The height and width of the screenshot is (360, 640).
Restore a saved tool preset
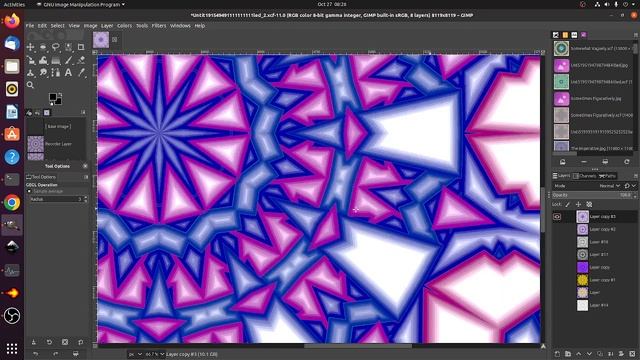point(49,342)
